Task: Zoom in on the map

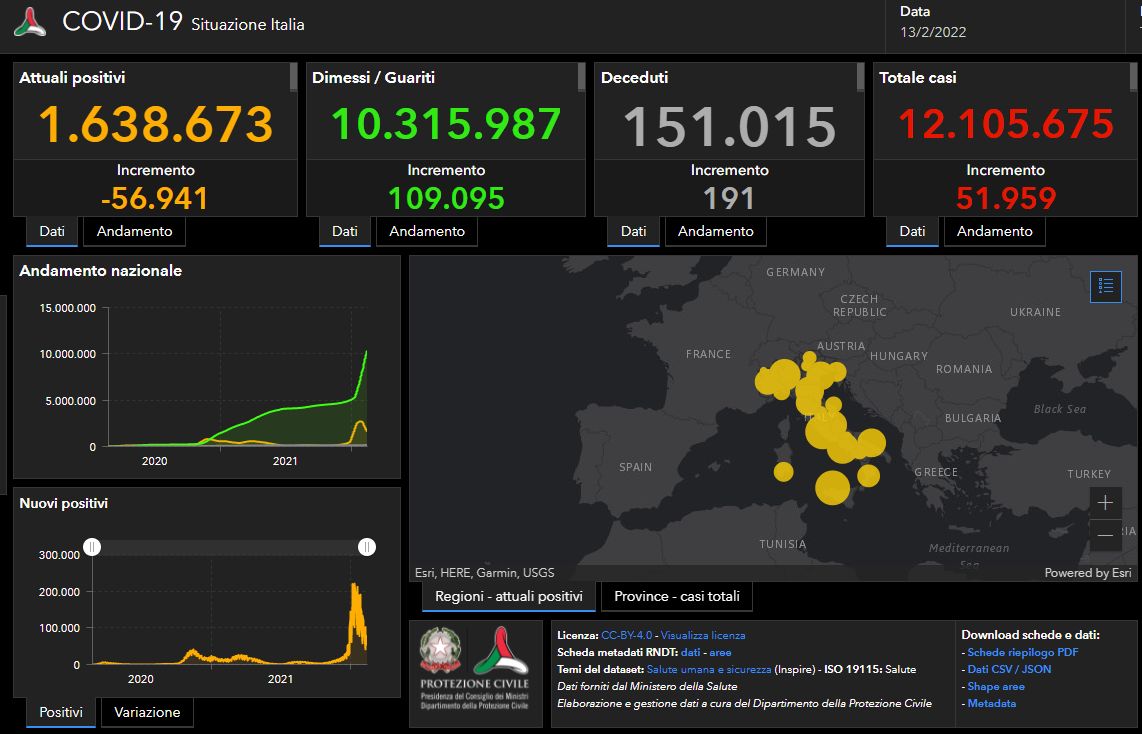Action: (1105, 502)
